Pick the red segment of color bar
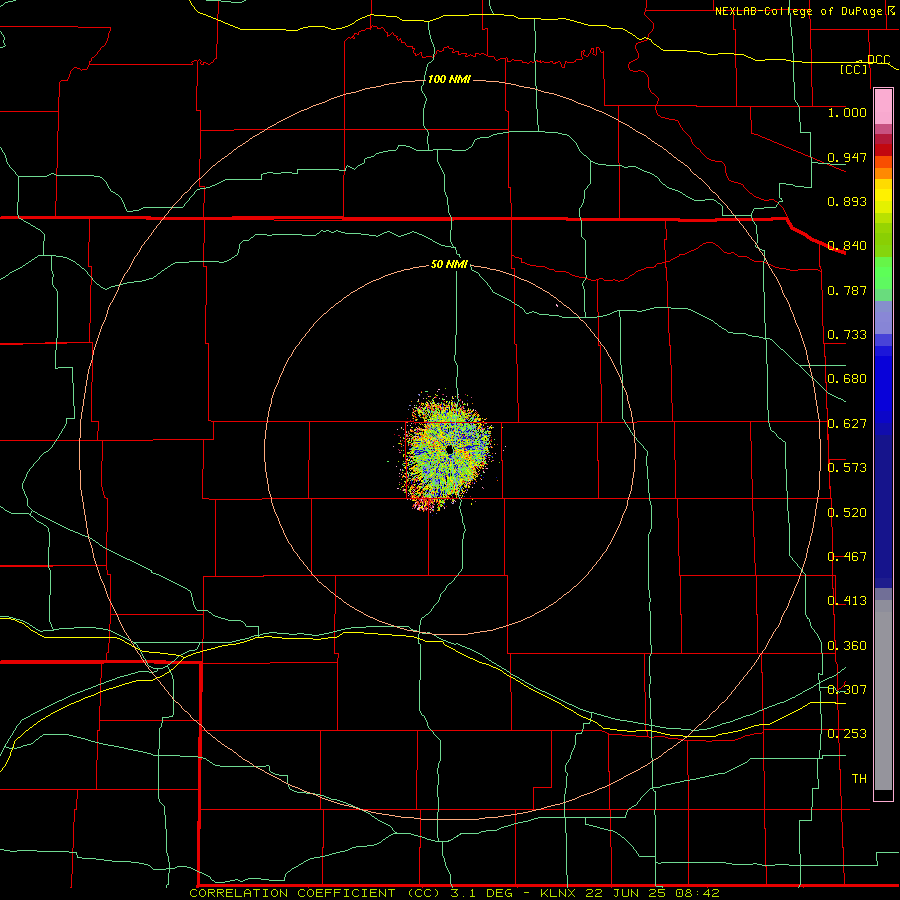 click(883, 150)
